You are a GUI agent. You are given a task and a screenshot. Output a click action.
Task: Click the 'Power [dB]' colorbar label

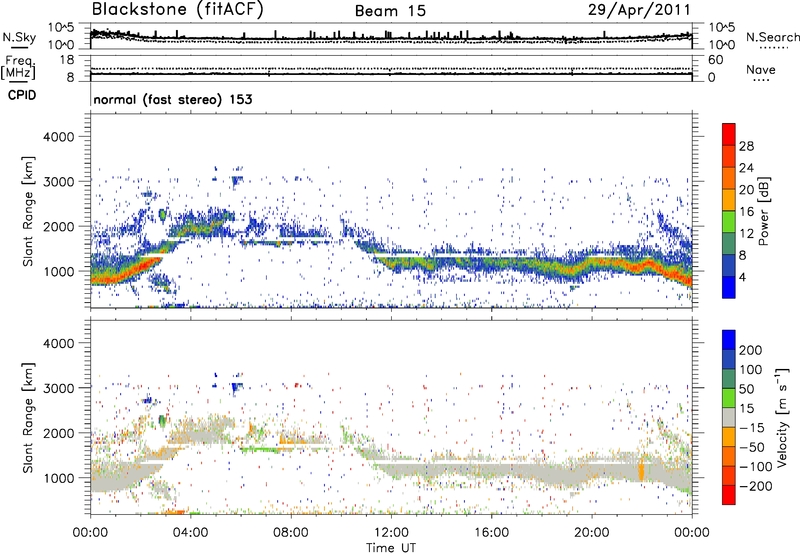pyautogui.click(x=763, y=211)
